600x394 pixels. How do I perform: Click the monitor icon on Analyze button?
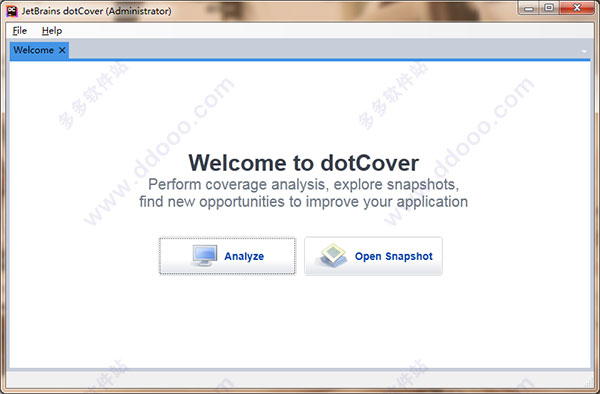(x=204, y=256)
